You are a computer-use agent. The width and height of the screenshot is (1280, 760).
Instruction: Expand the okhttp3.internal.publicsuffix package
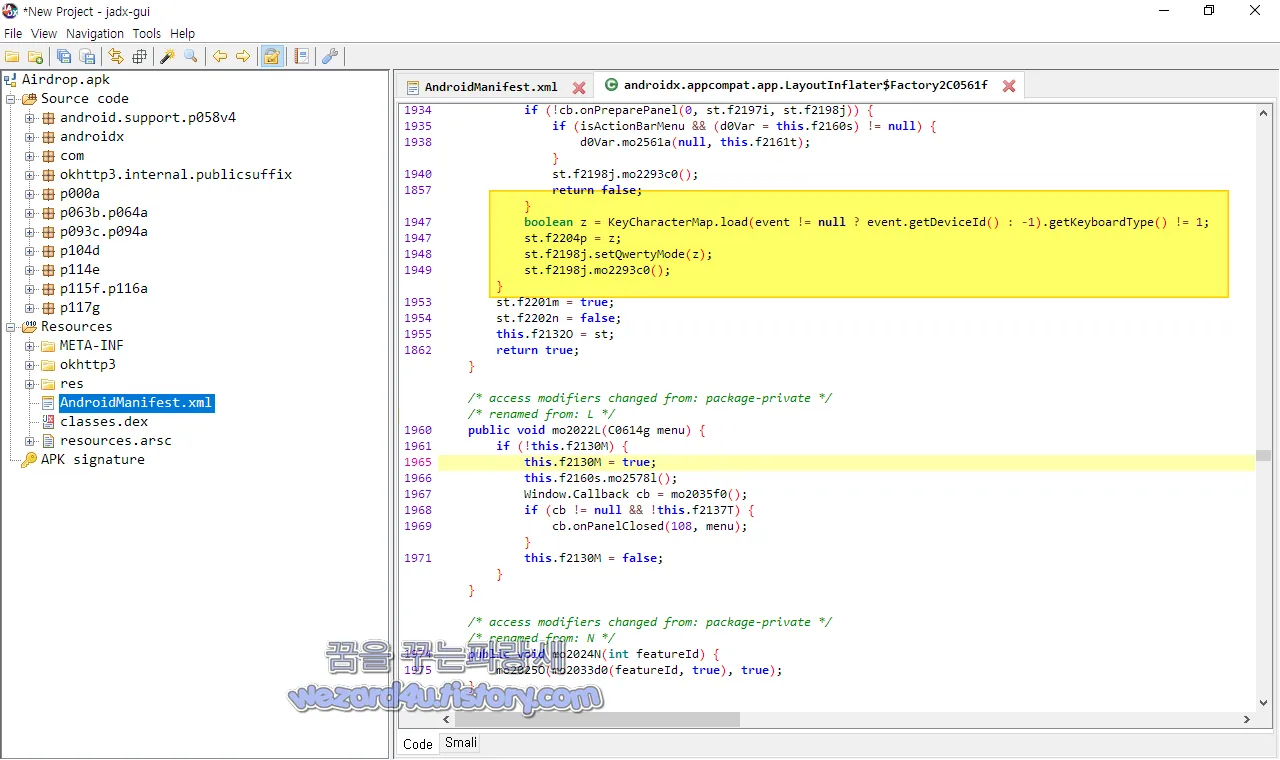click(30, 175)
